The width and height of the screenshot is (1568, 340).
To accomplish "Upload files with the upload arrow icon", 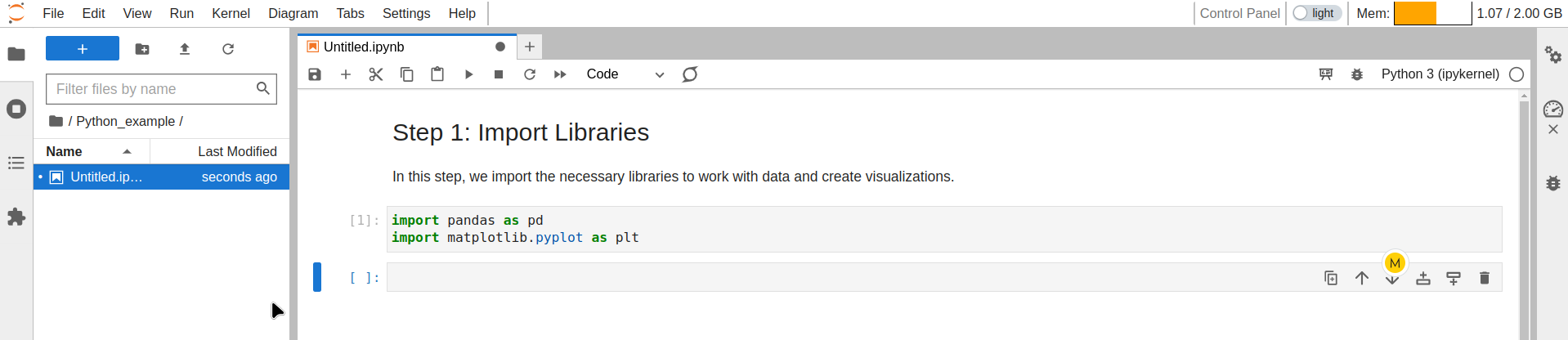I will [x=185, y=49].
